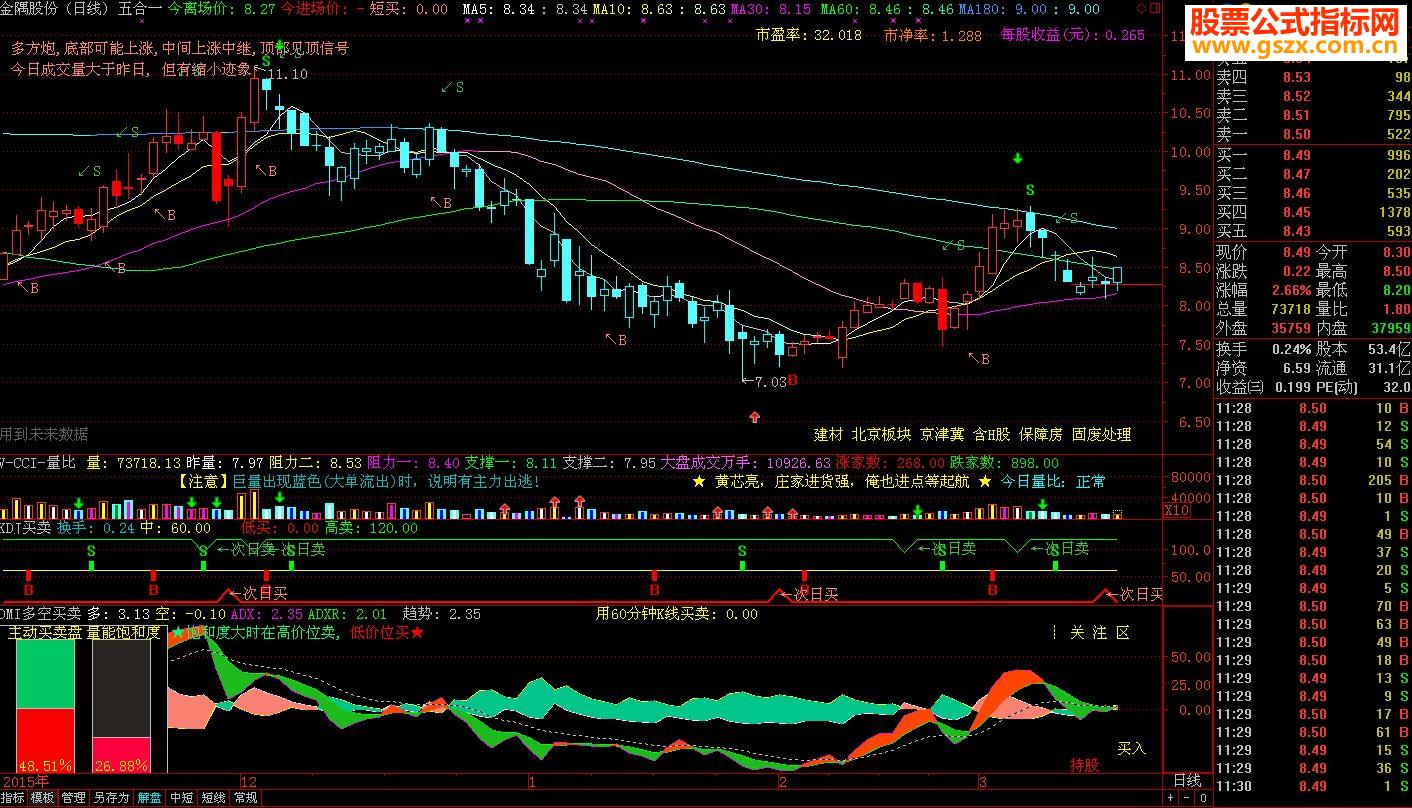Click the 量能饱和度 label
The width and height of the screenshot is (1412, 808).
click(x=123, y=632)
